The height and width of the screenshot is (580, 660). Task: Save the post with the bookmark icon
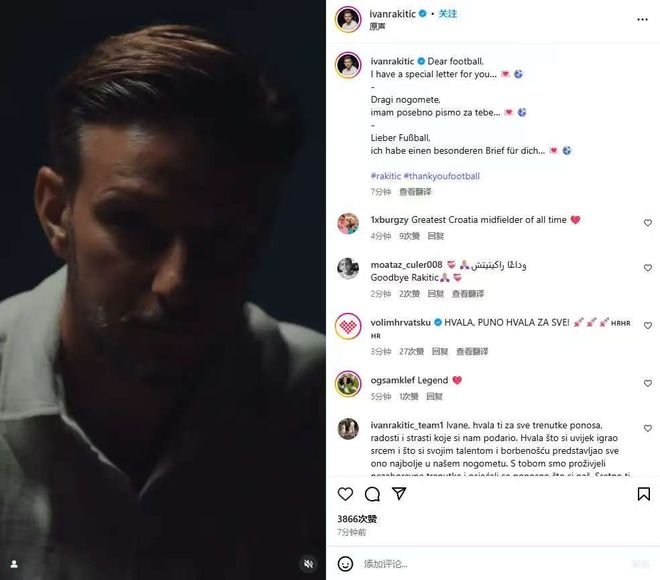tap(644, 494)
